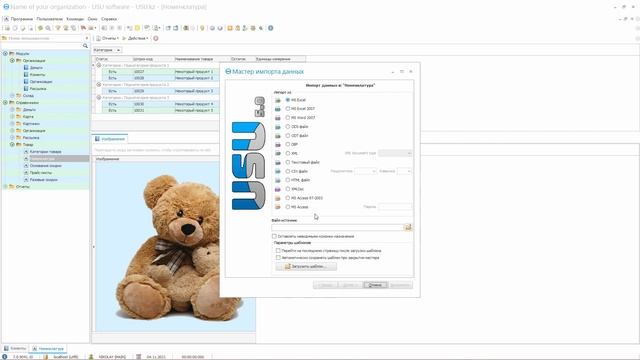
Task: Expand the Отчеты tree folder
Action: tap(5, 187)
